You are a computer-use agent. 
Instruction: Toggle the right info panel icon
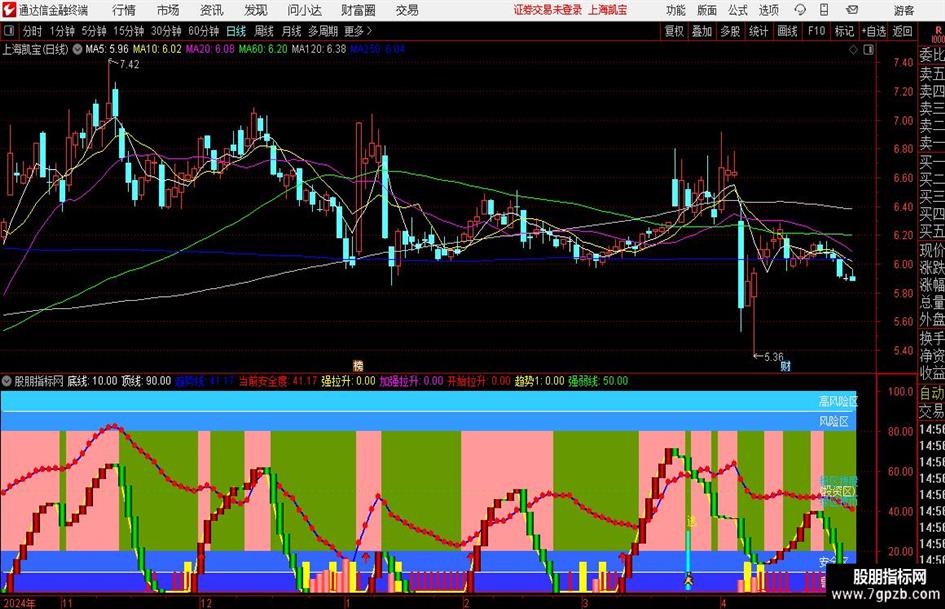868,50
